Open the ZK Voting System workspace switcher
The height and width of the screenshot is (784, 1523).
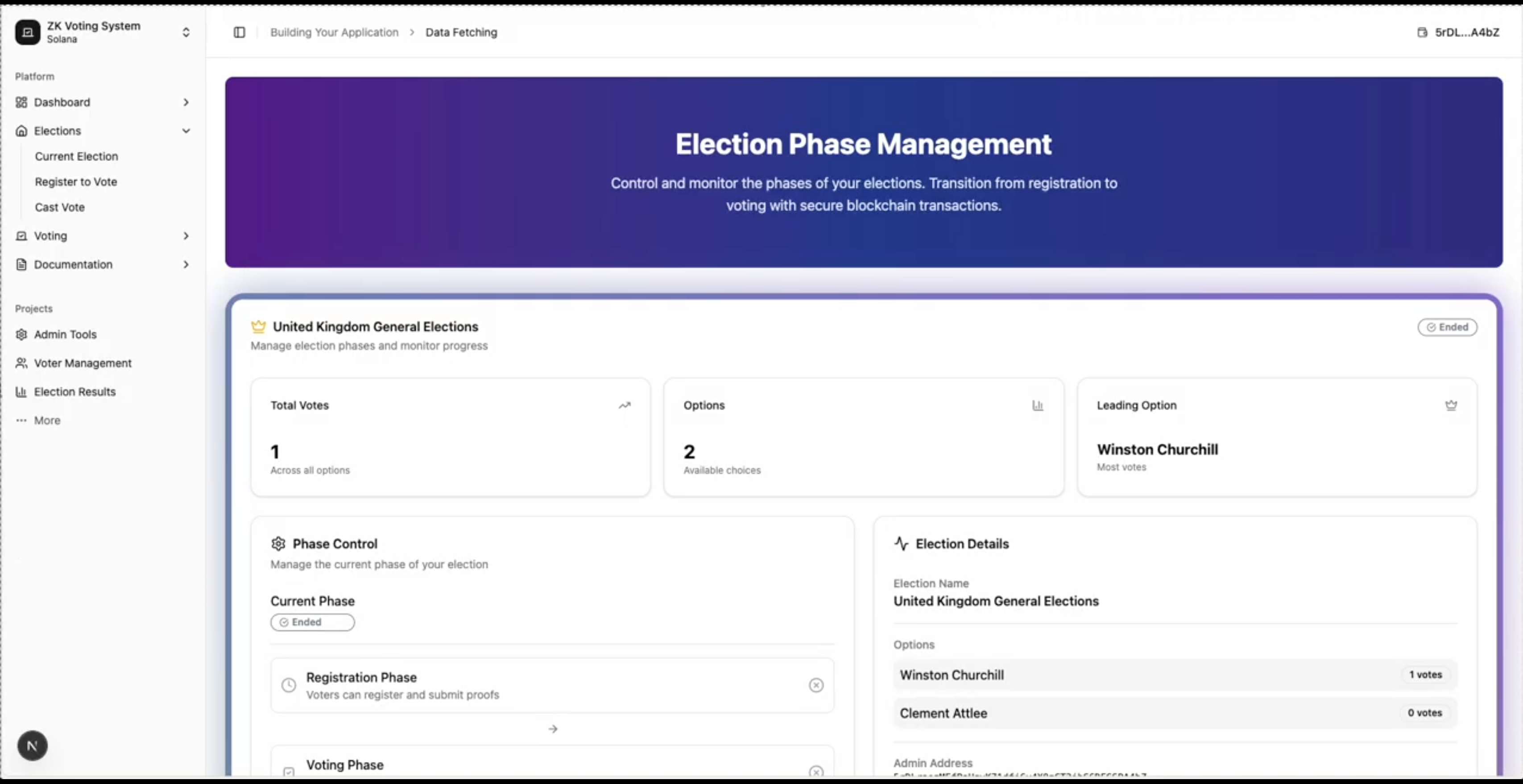(x=186, y=32)
